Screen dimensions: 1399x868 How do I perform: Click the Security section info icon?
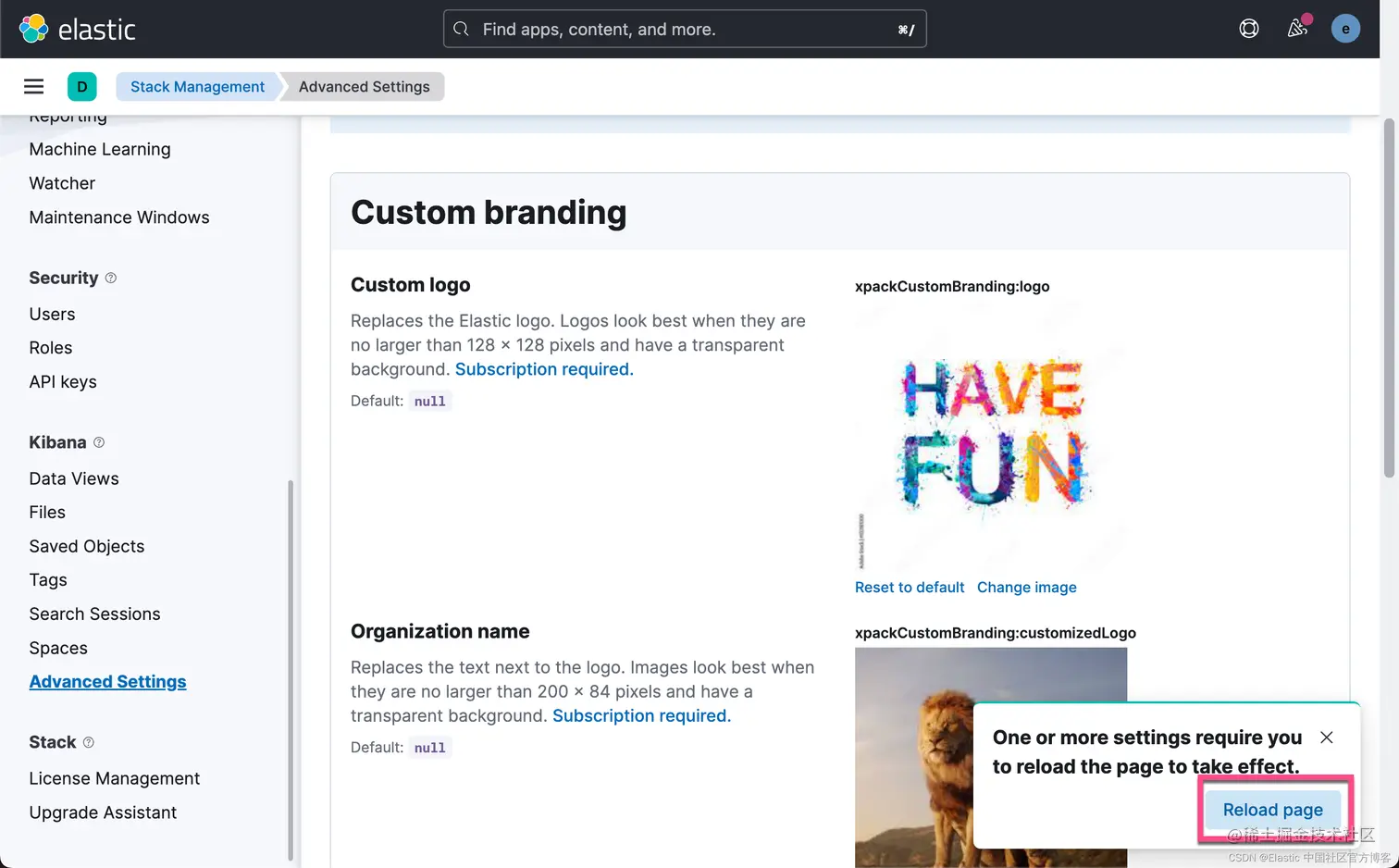[x=111, y=278]
